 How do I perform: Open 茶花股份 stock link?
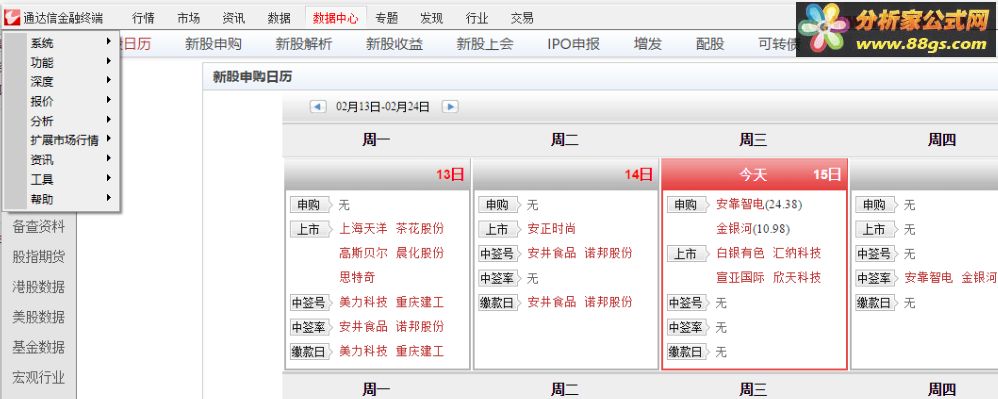419,228
